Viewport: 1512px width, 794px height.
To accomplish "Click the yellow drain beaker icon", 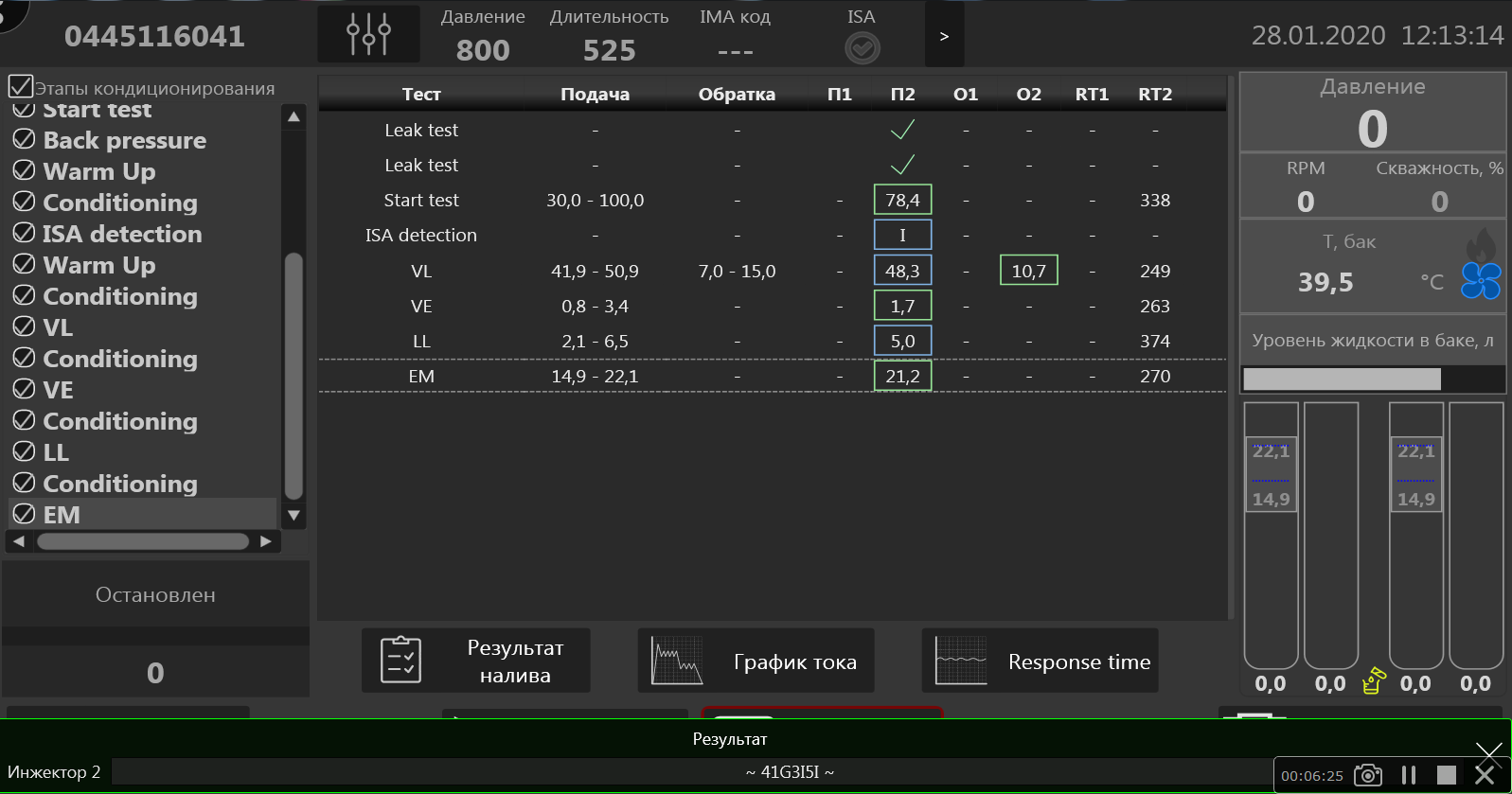I will [1373, 680].
